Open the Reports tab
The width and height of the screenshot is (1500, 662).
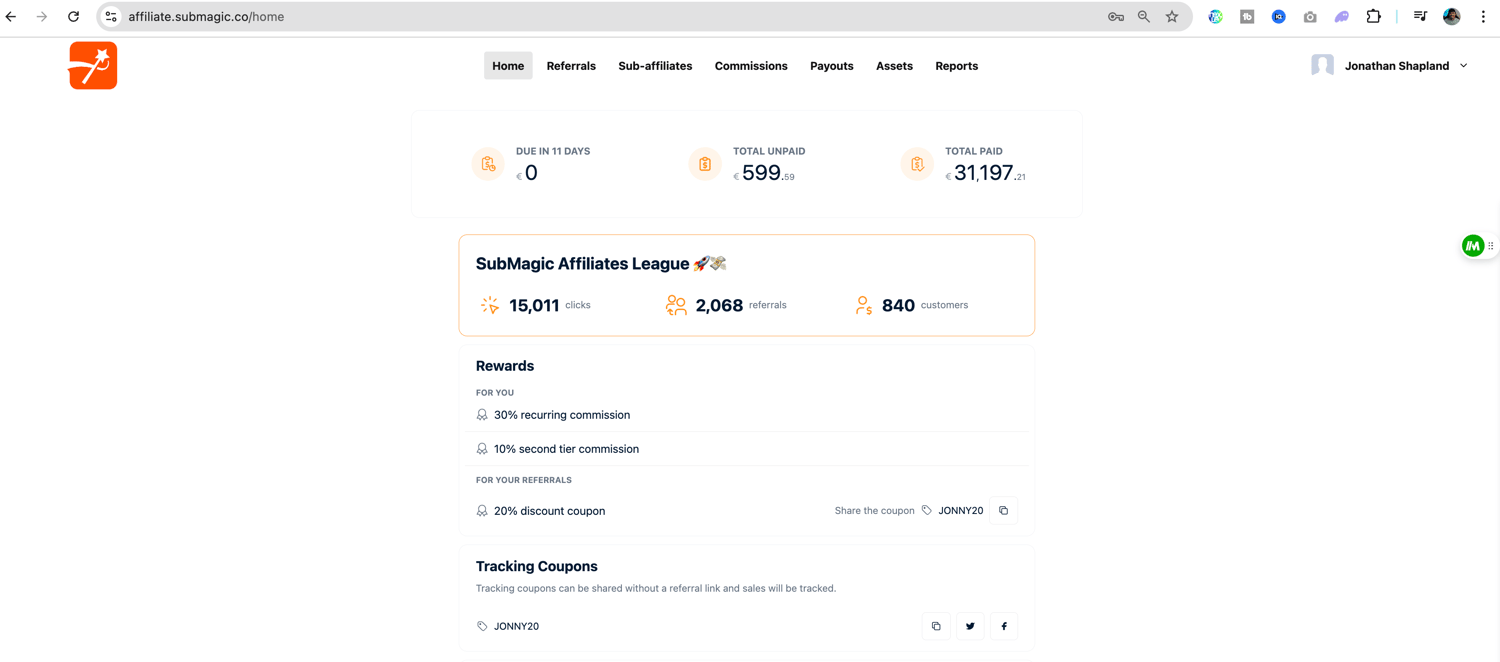point(957,66)
